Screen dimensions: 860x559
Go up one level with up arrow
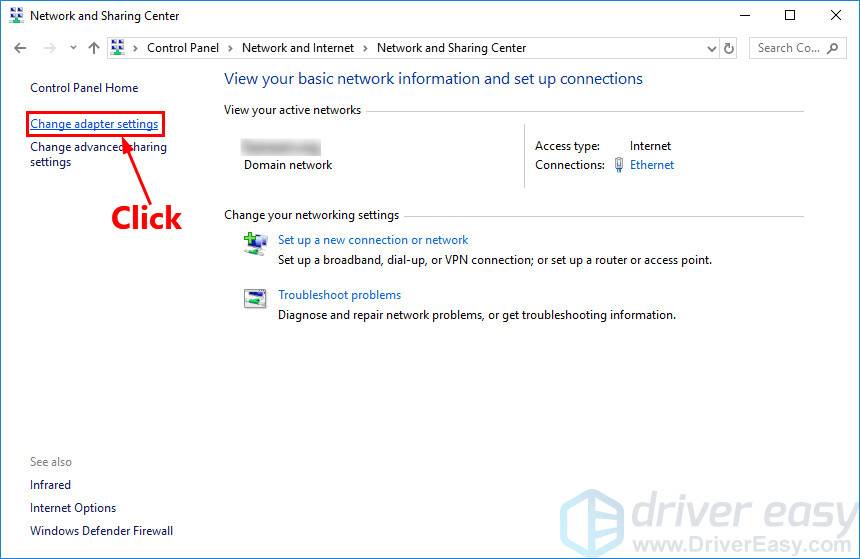pos(94,48)
